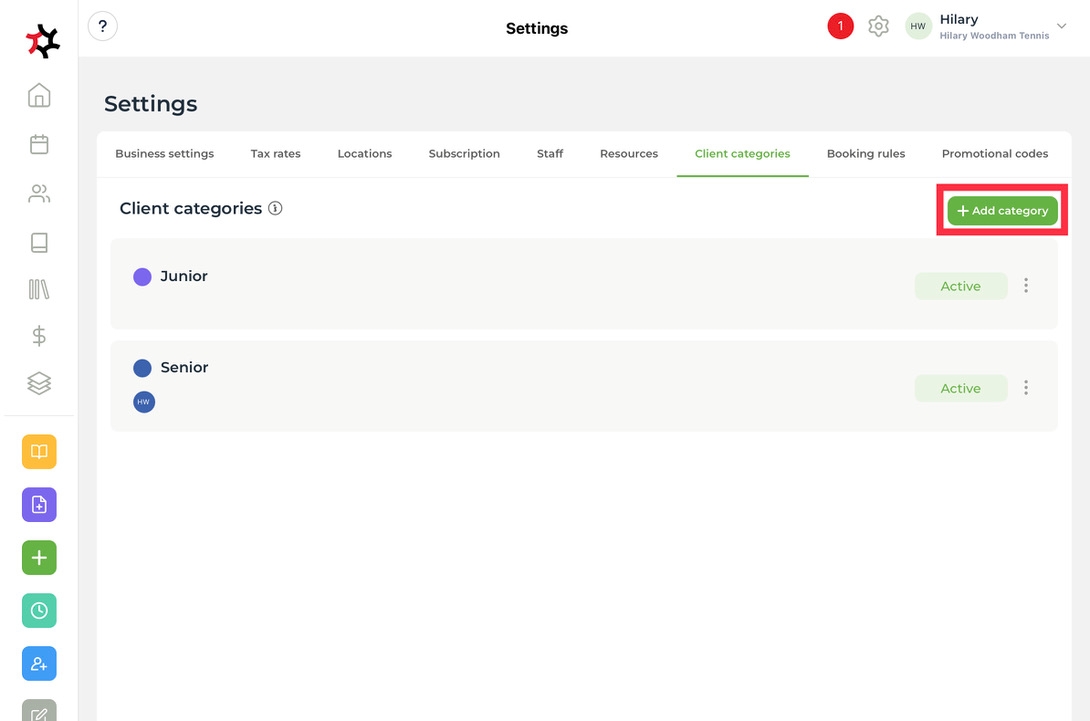Switch to the Tax rates tab
The height and width of the screenshot is (721, 1090).
click(275, 154)
